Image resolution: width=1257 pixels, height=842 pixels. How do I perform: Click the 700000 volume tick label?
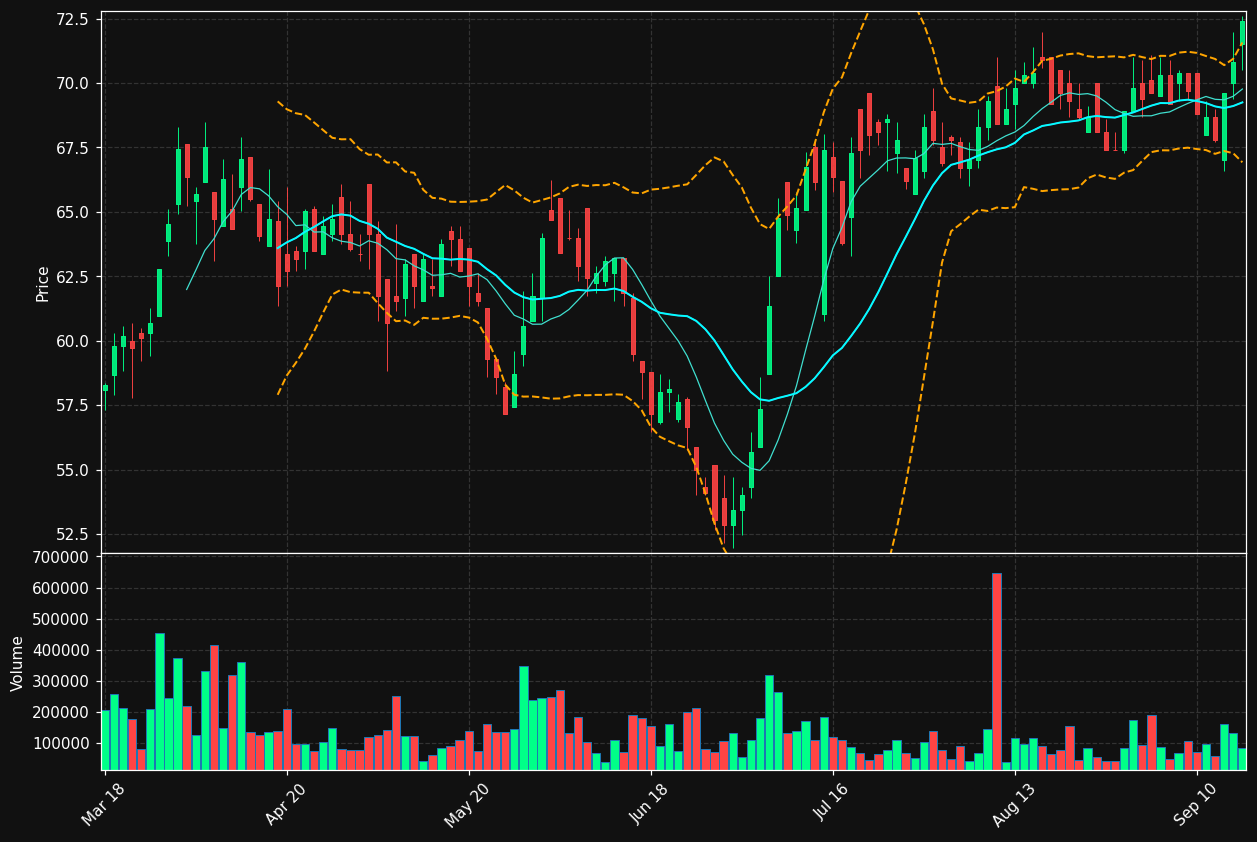[x=61, y=557]
